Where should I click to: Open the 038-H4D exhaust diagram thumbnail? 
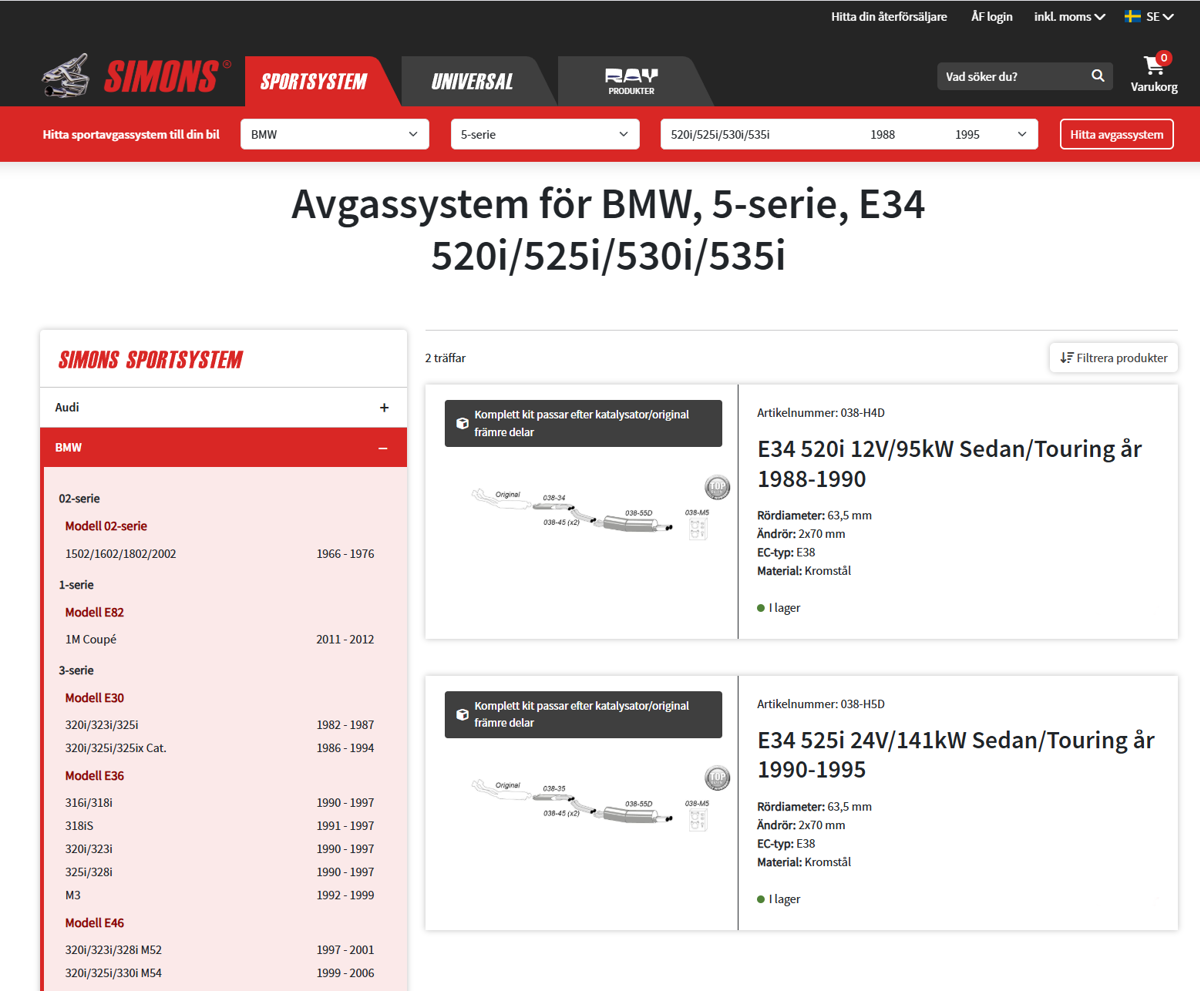point(590,514)
